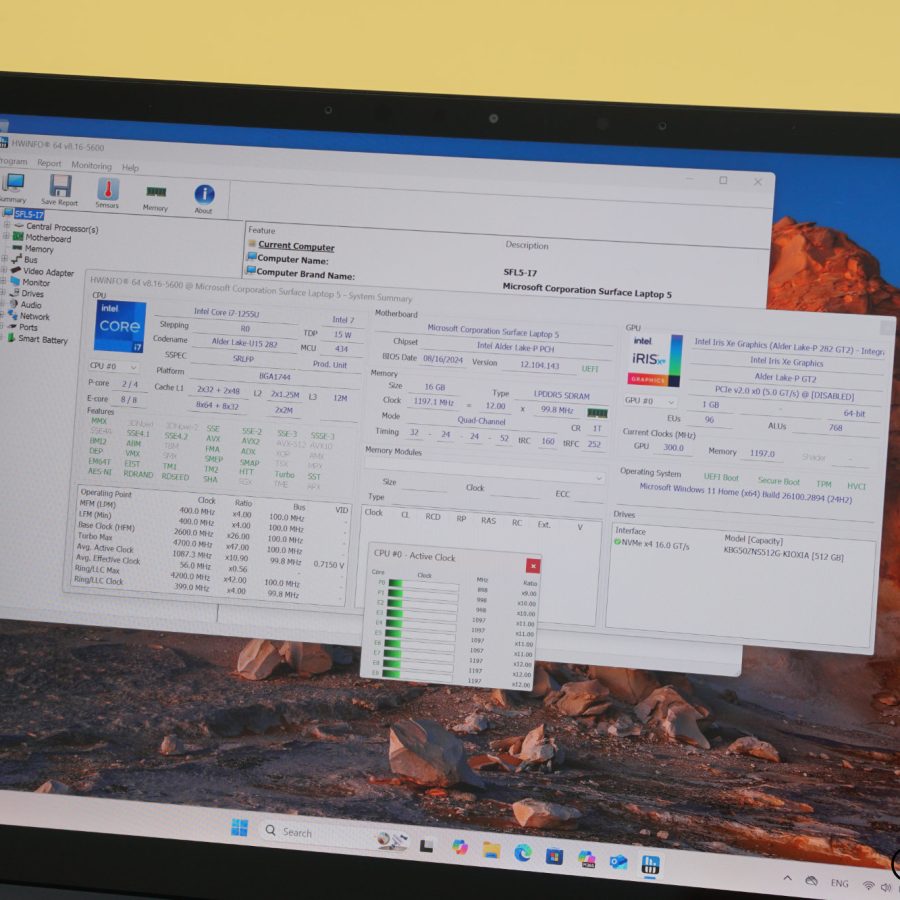Select Motherboard in the device tree
900x900 pixels.
coord(48,238)
